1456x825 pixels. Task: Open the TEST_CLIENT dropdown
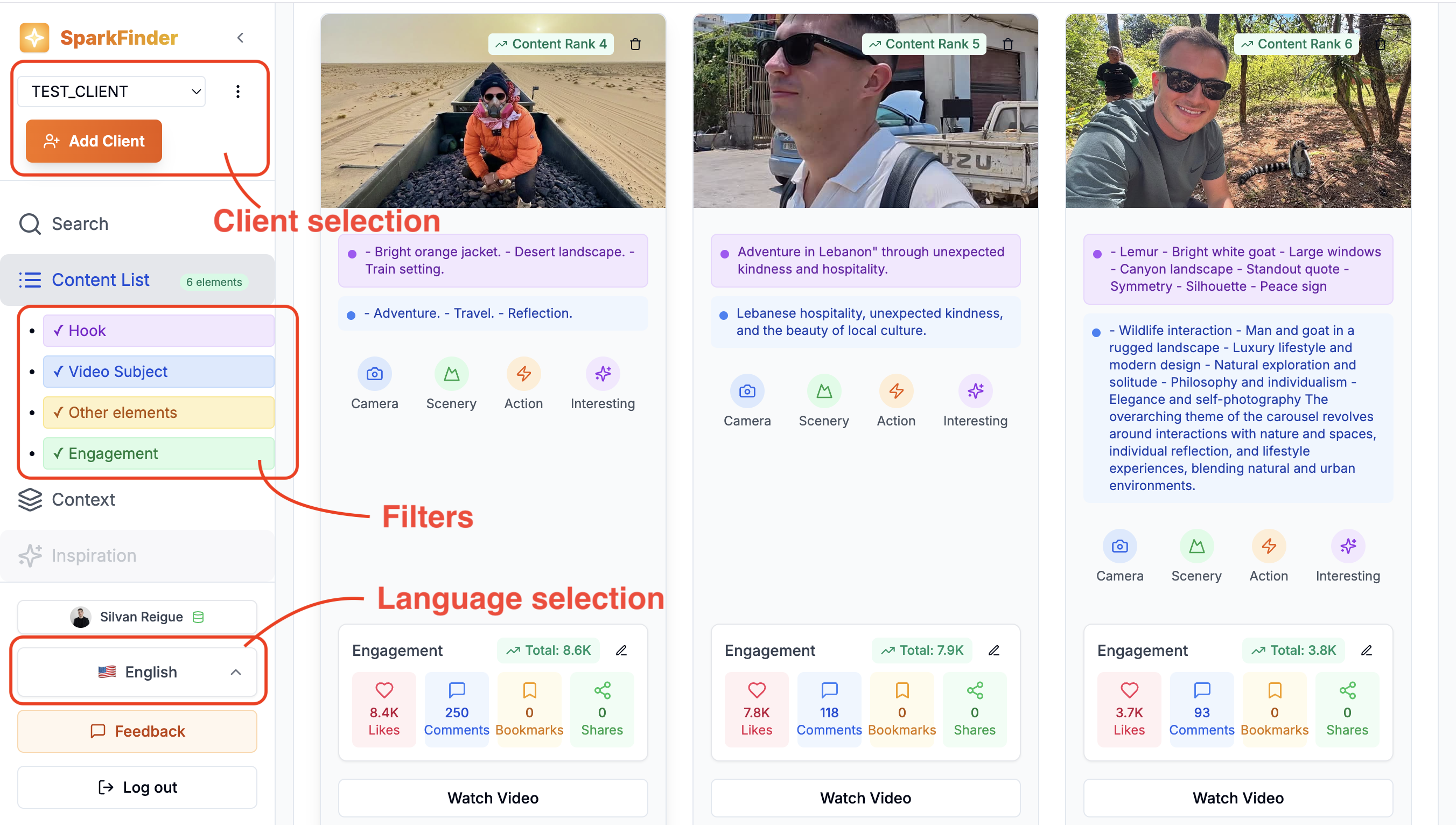(x=111, y=91)
